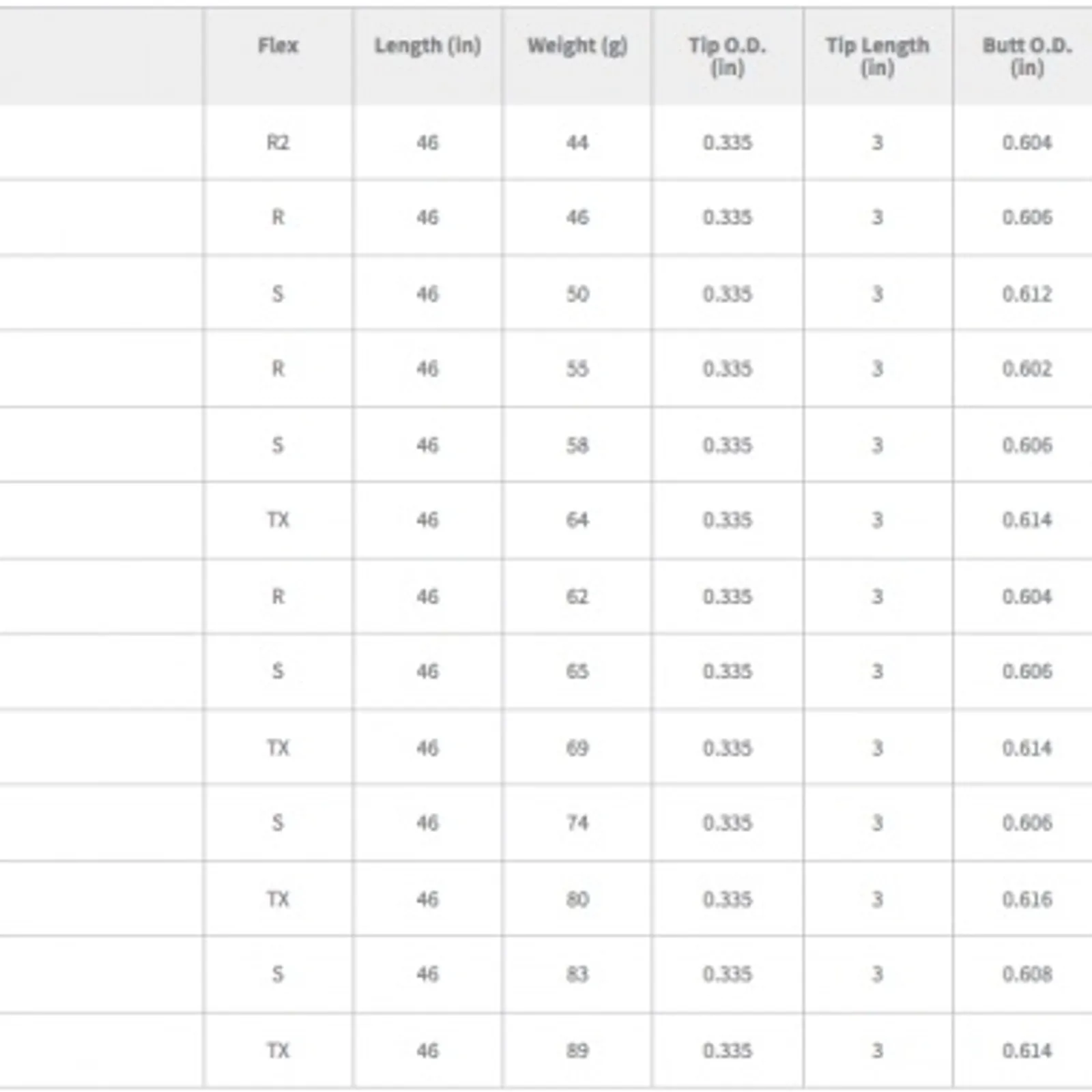This screenshot has width=1092, height=1092.
Task: Click the weight value 80
Action: tap(577, 900)
